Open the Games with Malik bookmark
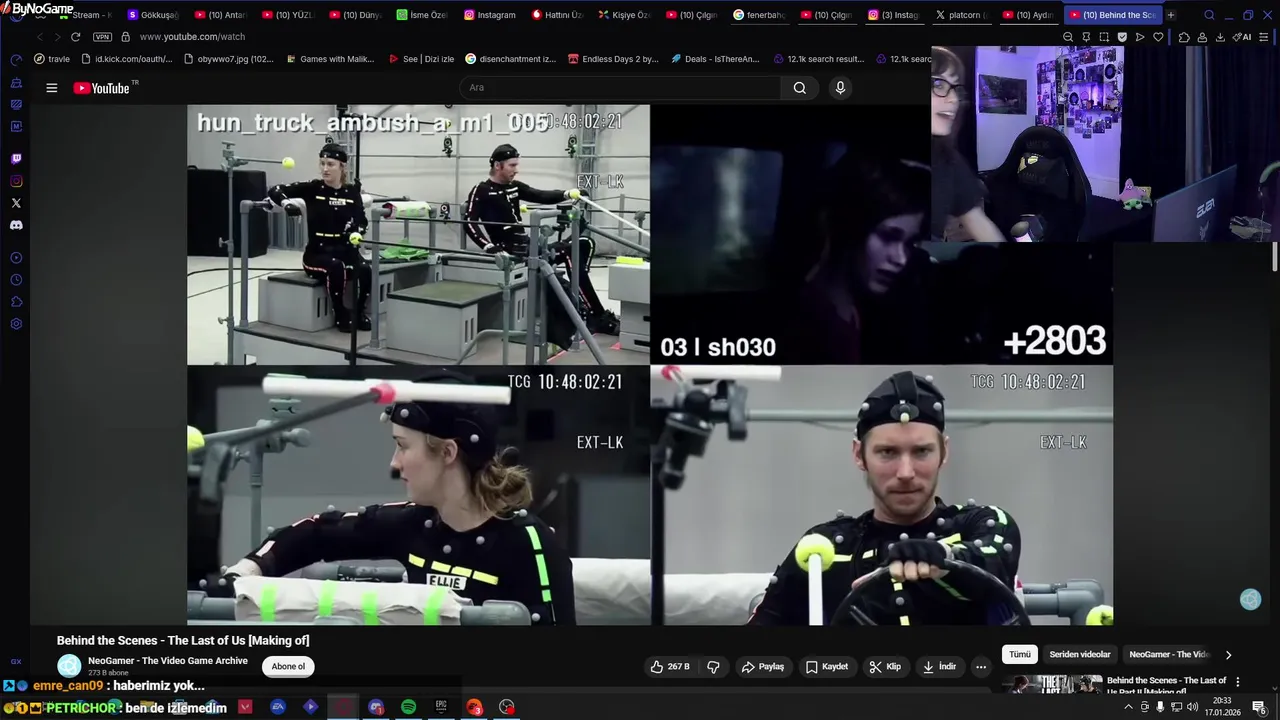The image size is (1280, 720). (329, 59)
